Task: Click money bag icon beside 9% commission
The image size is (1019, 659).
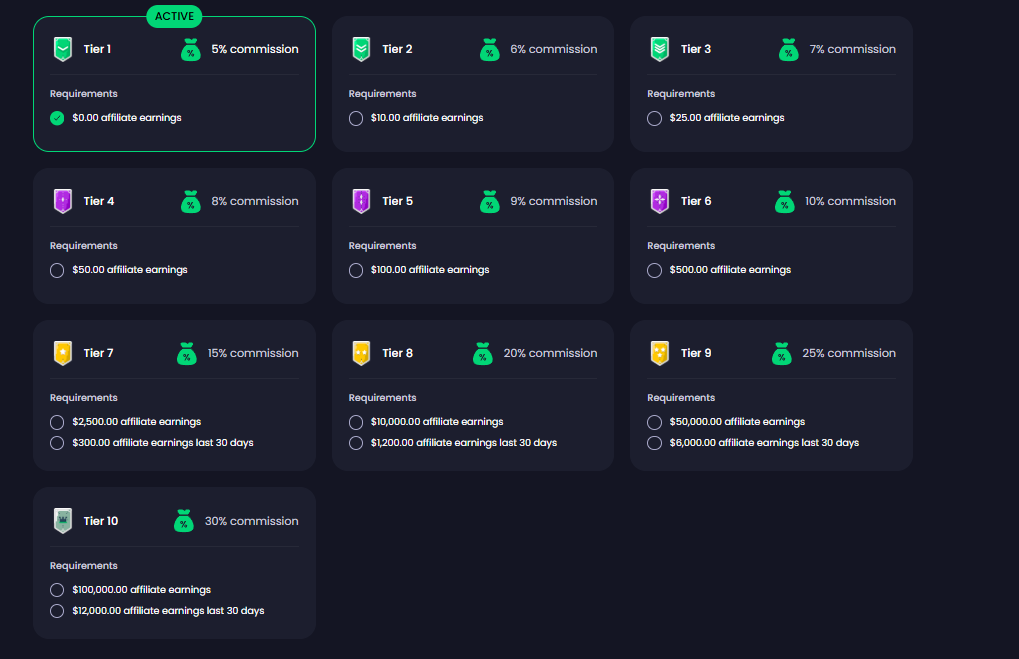Action: [x=489, y=201]
